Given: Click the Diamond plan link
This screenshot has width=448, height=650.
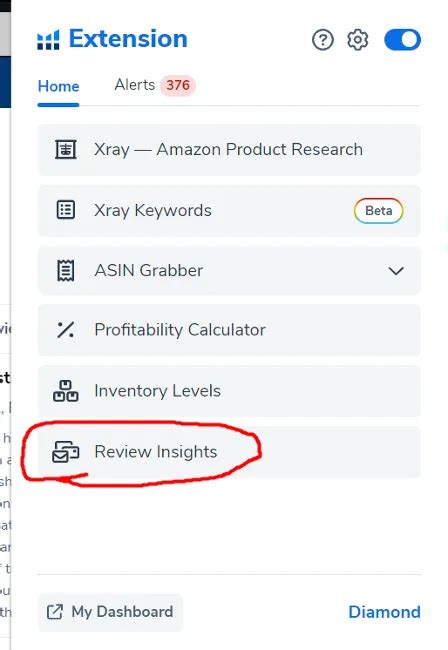Looking at the screenshot, I should point(385,612).
